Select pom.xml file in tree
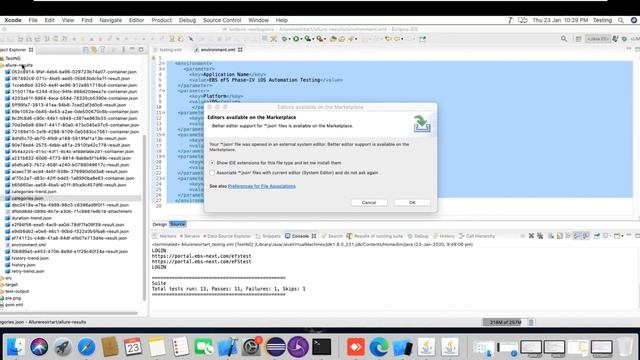Viewport: 640px width, 360px height. tap(14, 304)
